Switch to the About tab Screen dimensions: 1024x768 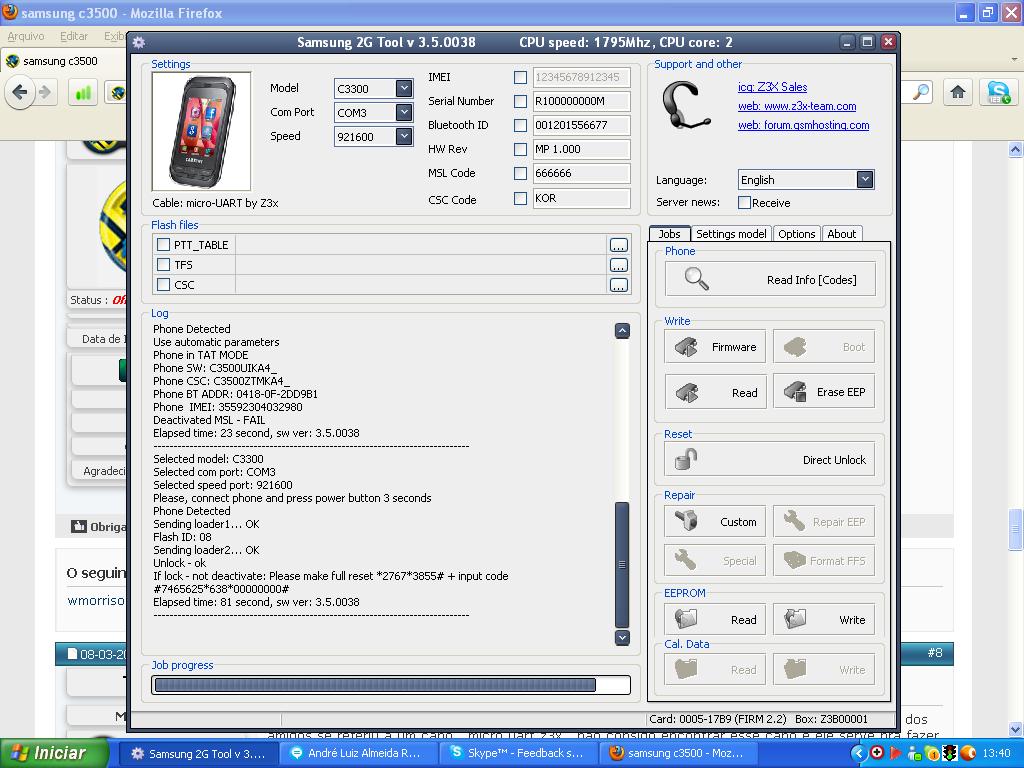coord(842,234)
